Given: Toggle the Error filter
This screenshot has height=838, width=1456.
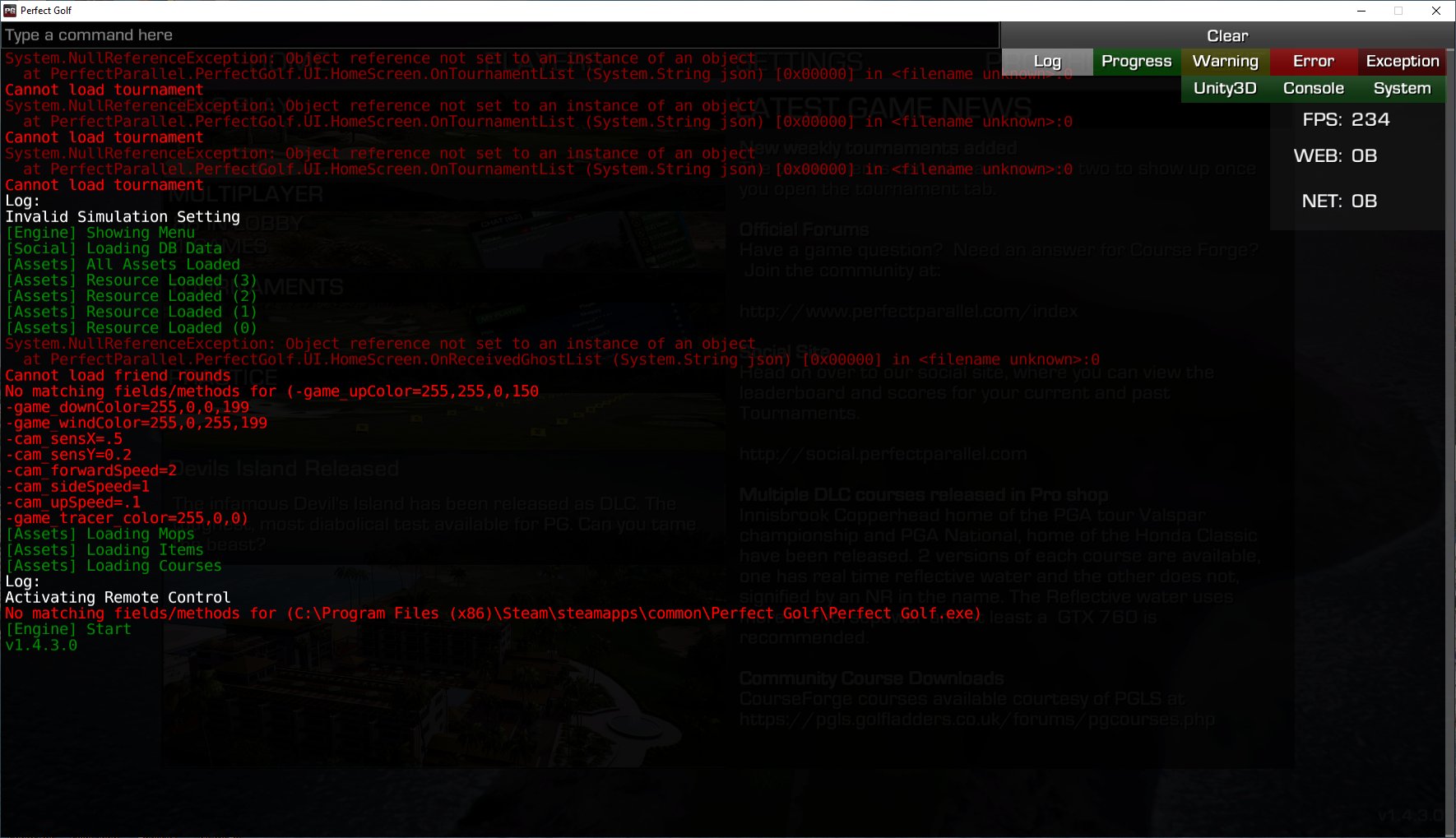Looking at the screenshot, I should [x=1313, y=62].
